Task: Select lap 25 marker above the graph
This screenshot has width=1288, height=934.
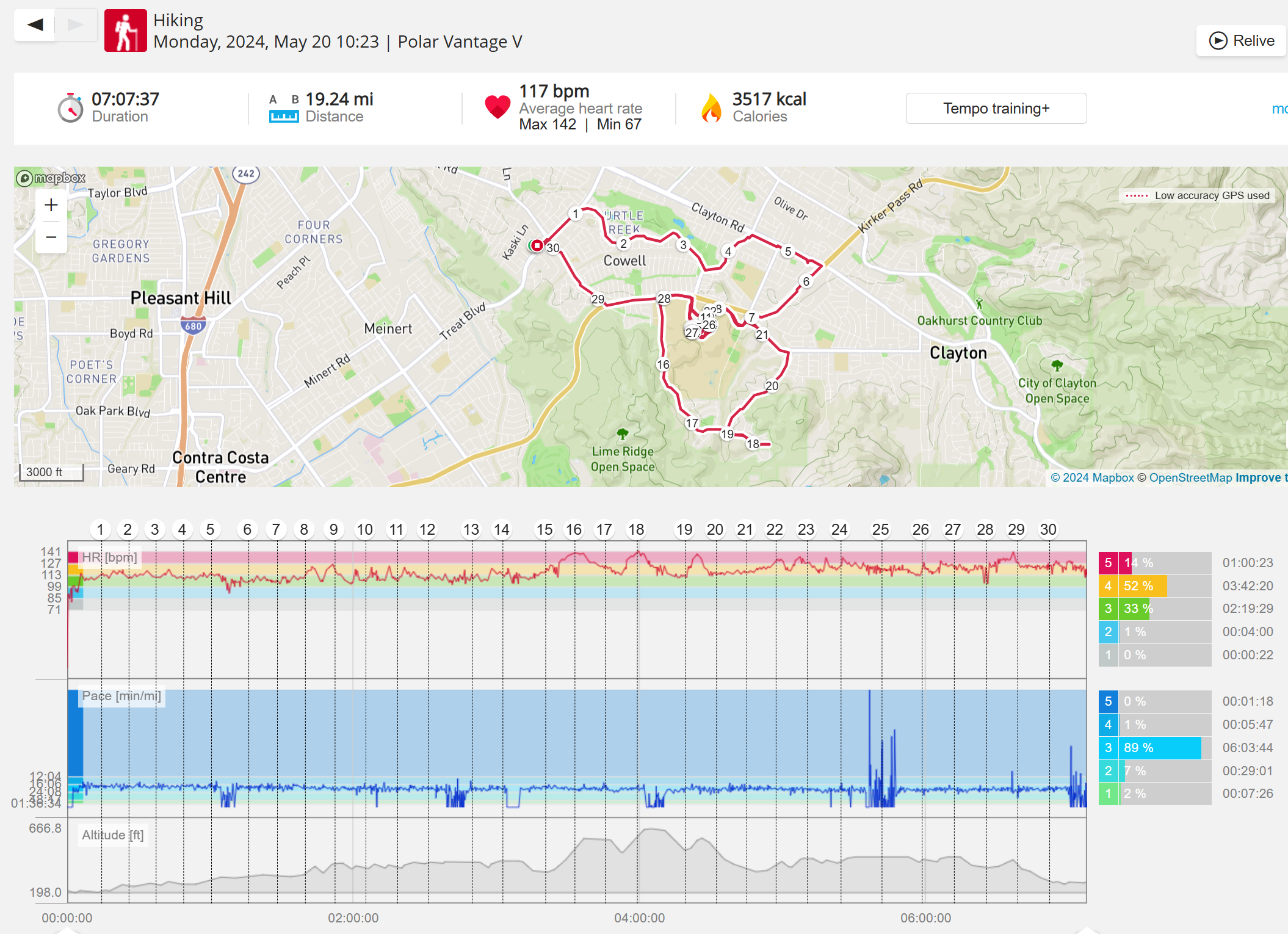Action: 880,530
